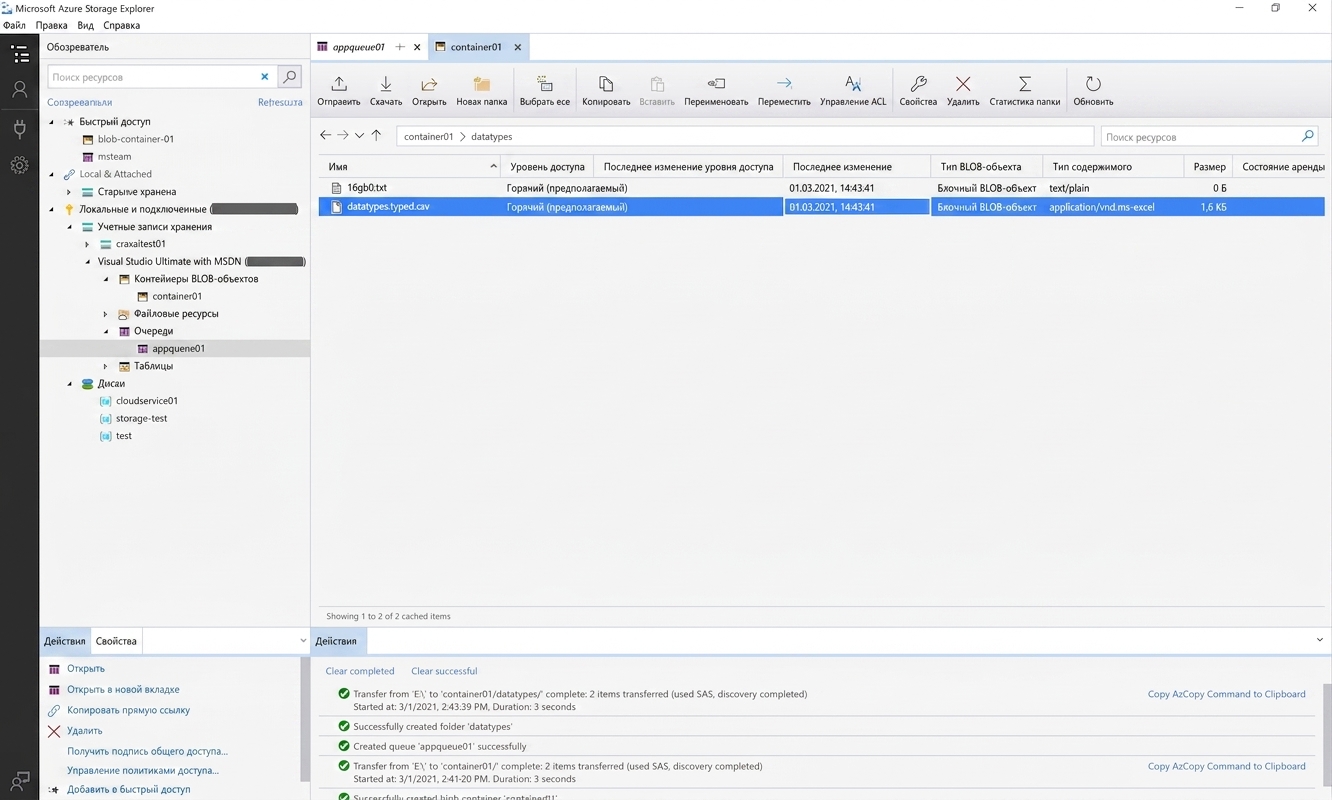Collapse the Быстрый доступ tree node
Image resolution: width=1332 pixels, height=800 pixels.
[x=52, y=122]
